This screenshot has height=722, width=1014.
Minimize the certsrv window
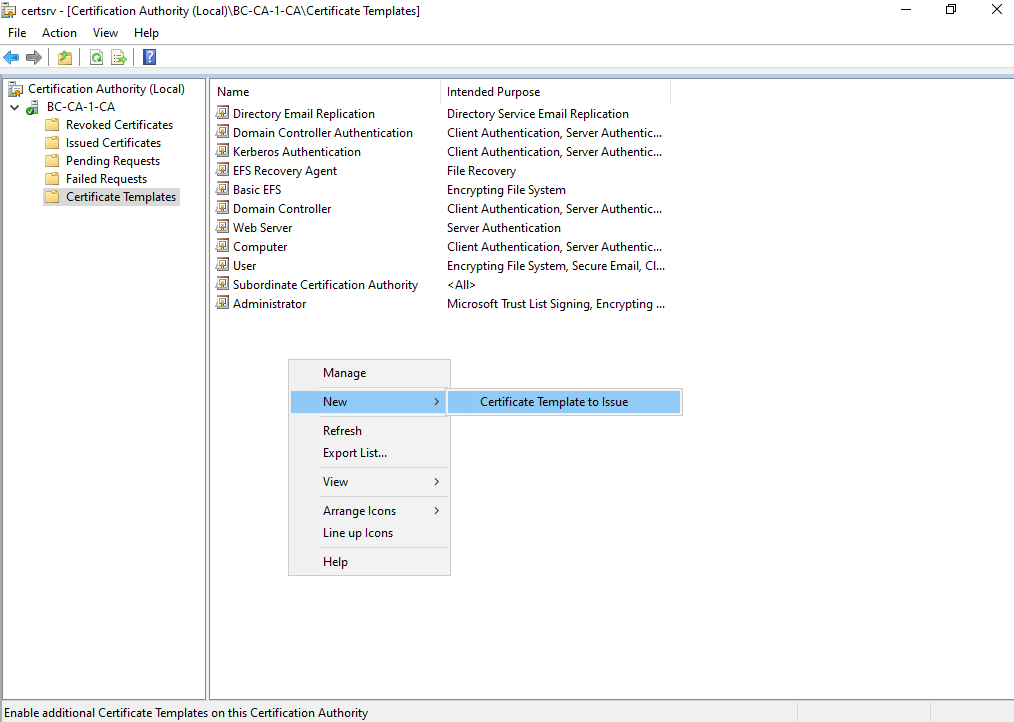coord(905,9)
